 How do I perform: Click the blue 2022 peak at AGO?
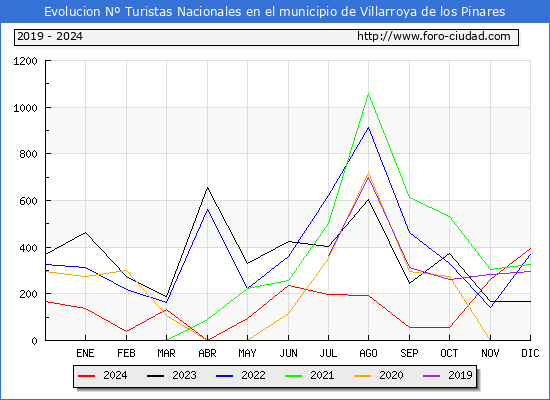point(368,127)
